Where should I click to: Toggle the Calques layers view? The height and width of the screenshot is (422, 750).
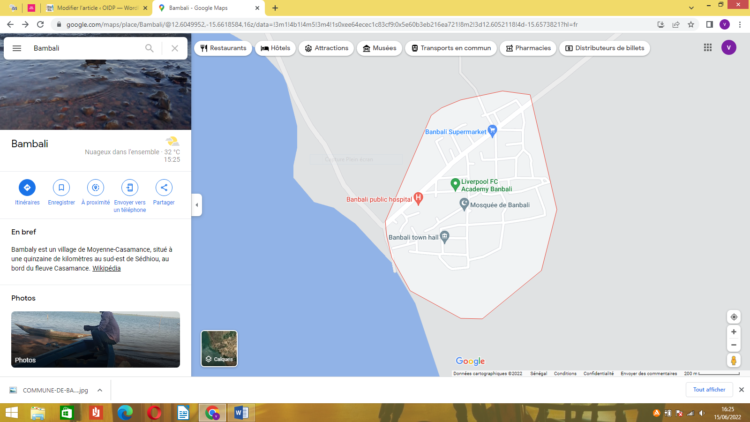(219, 348)
